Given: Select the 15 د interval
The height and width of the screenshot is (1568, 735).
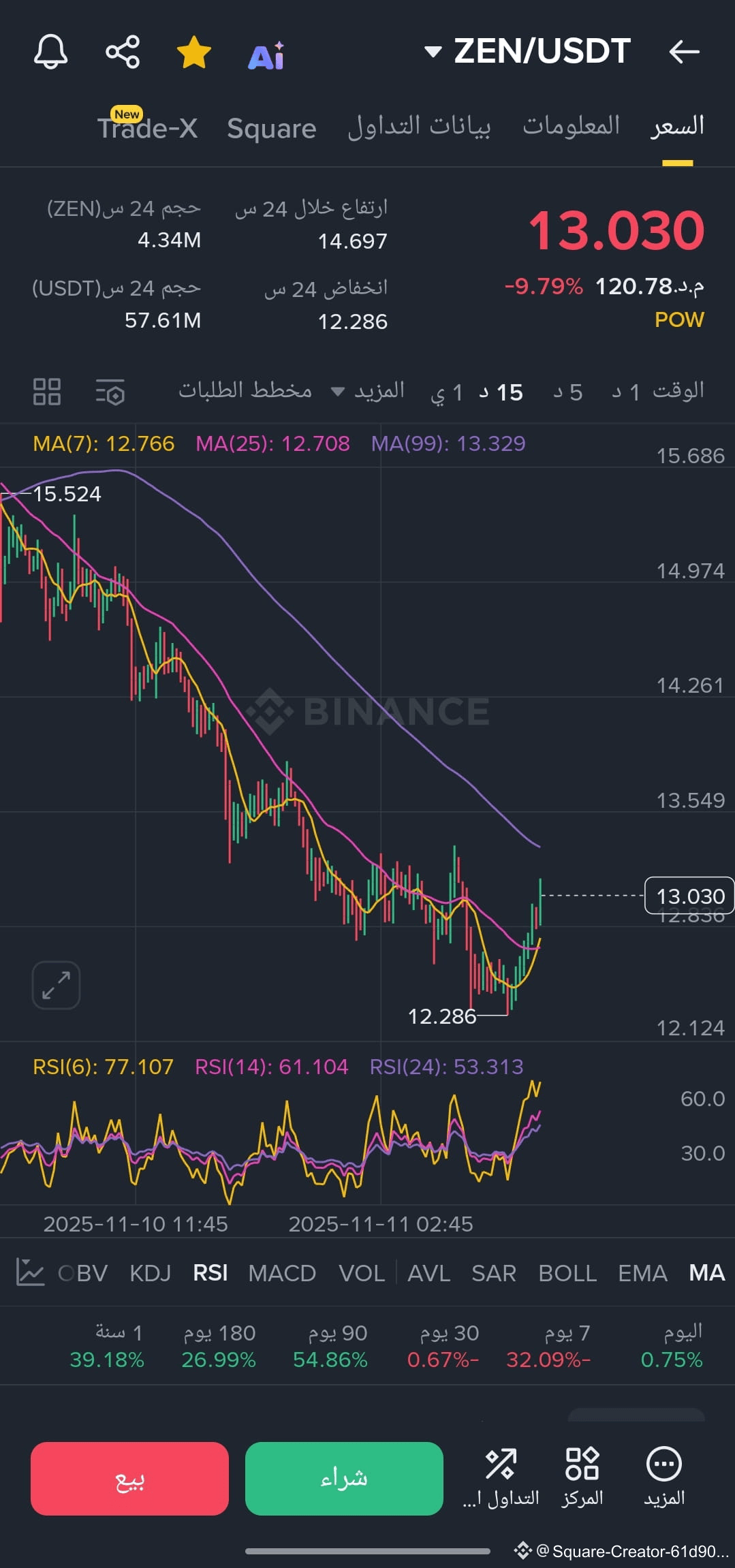Looking at the screenshot, I should [x=501, y=392].
